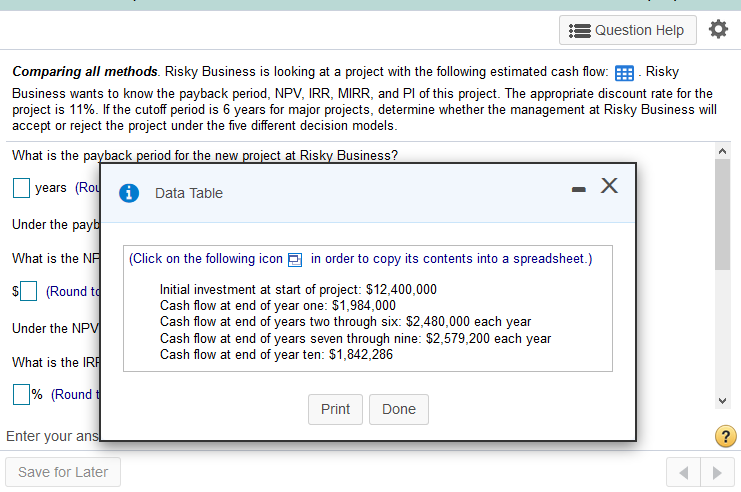Screen dimensions: 741x492
Task: Click the payback period question text
Action: tap(205, 155)
